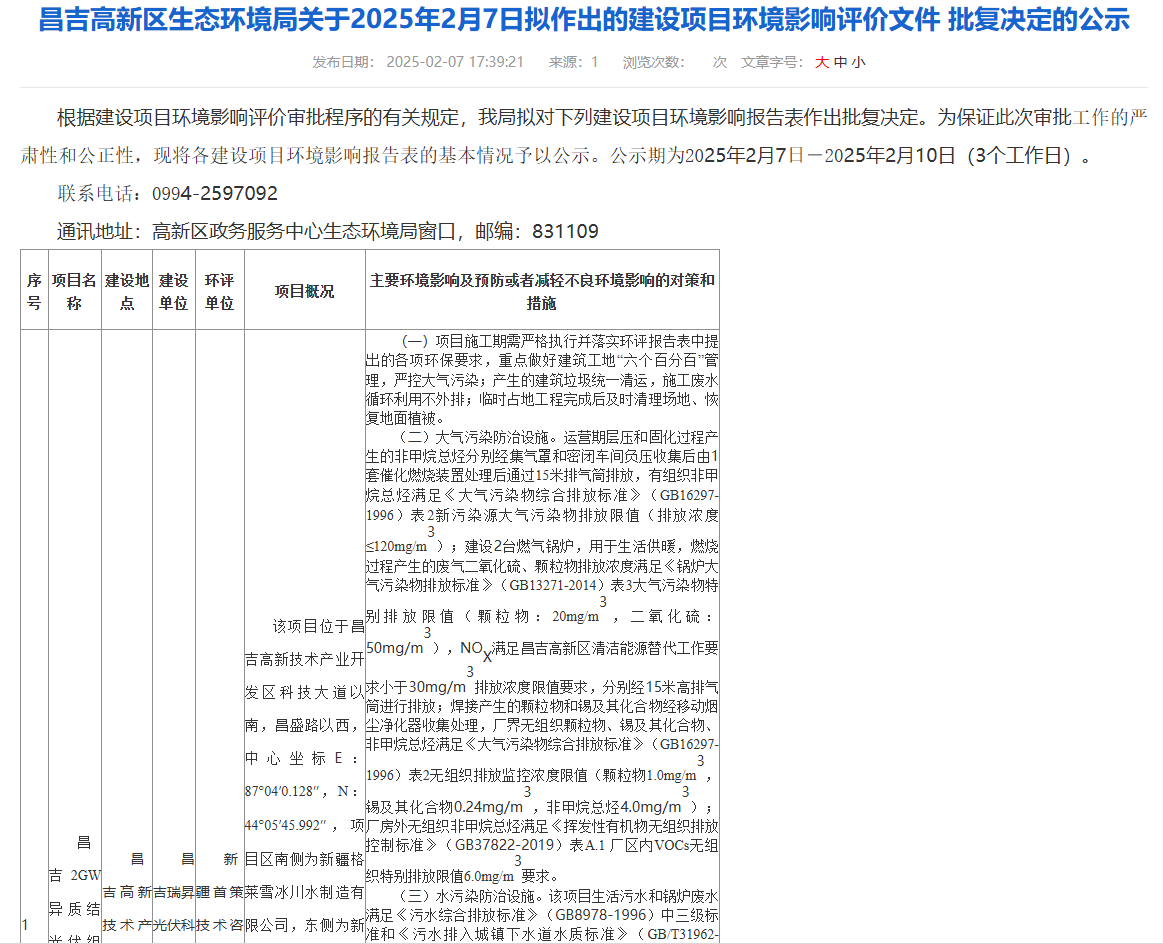Click the contact phone number 0994-2597092
Viewport: 1163px width, 944px height.
point(215,193)
